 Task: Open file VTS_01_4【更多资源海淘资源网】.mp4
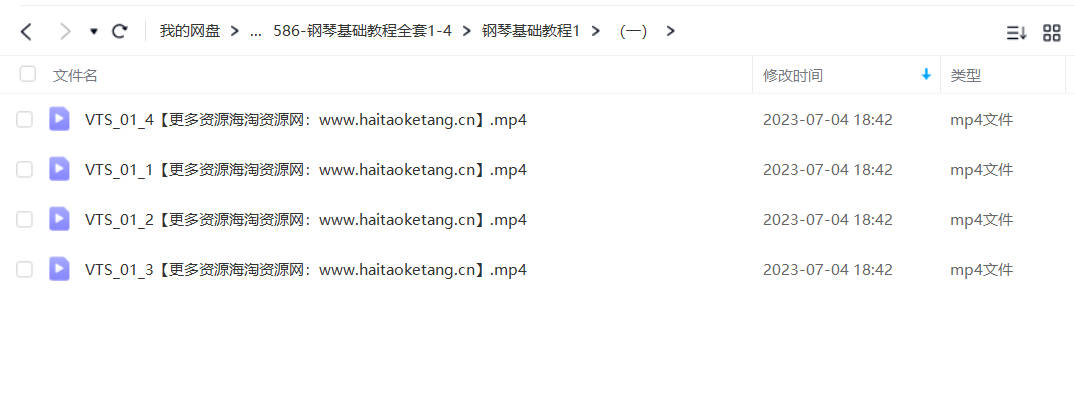pos(306,120)
